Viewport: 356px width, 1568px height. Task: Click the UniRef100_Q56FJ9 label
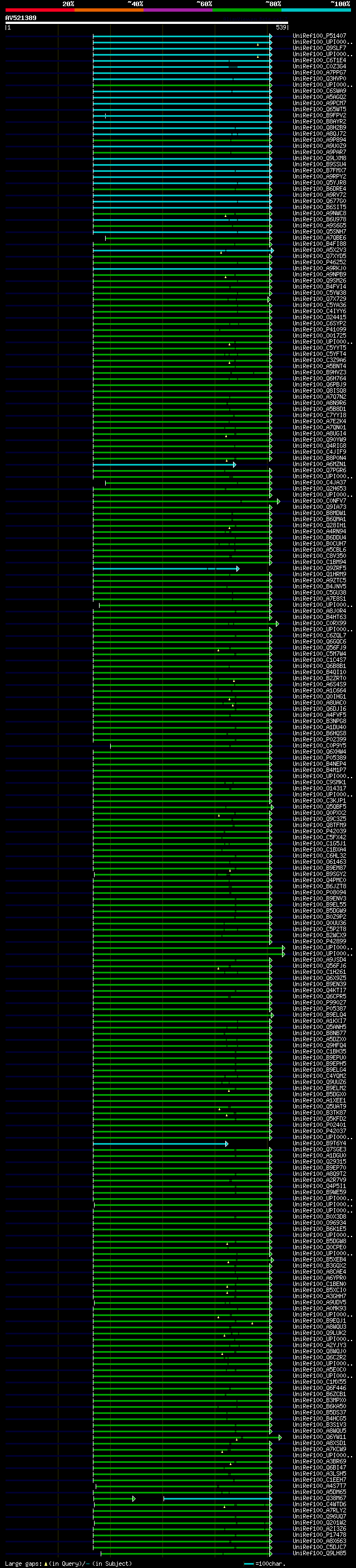(319, 647)
